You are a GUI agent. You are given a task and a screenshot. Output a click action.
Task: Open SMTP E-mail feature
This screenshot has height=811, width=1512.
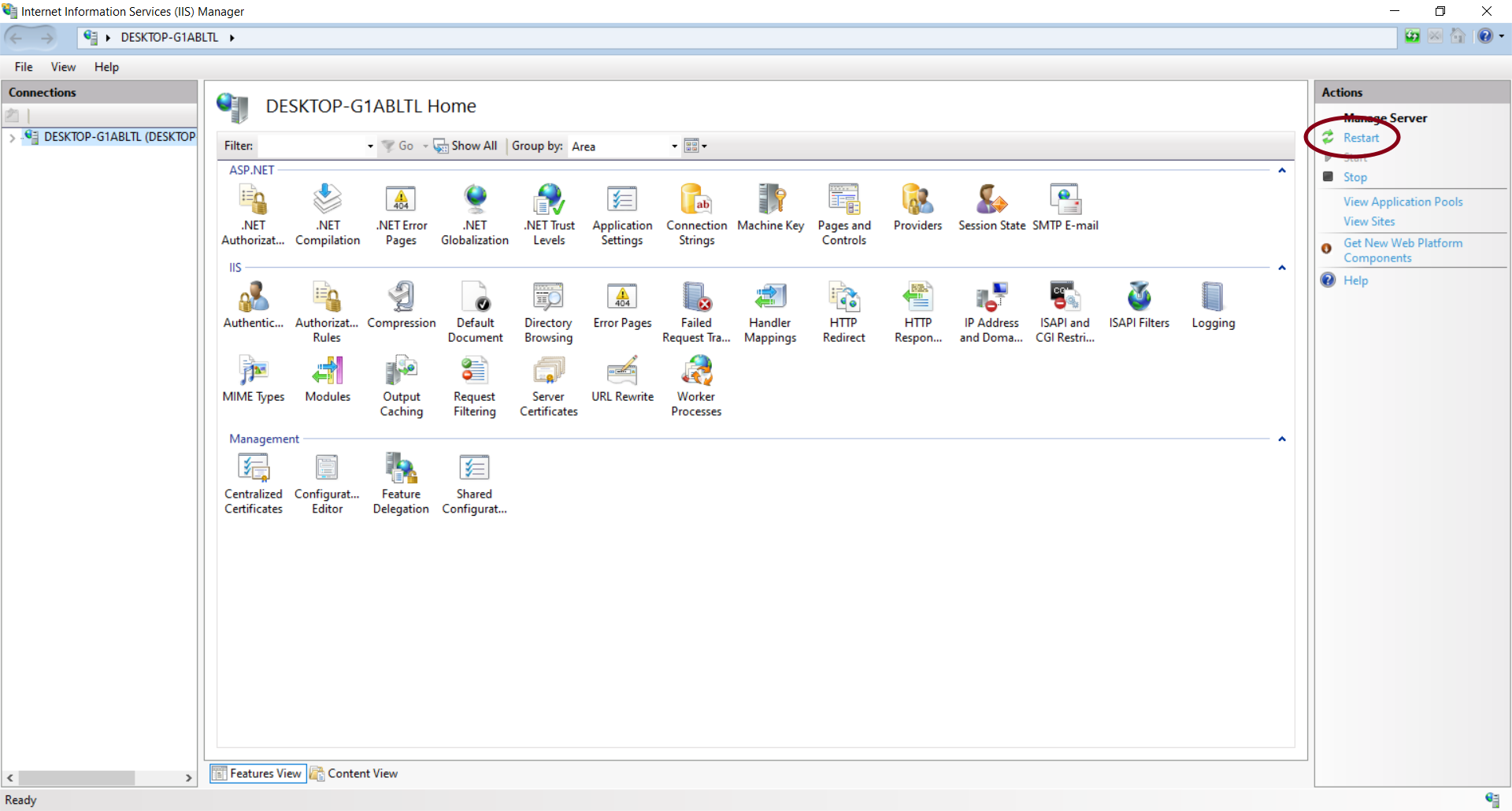(1065, 208)
